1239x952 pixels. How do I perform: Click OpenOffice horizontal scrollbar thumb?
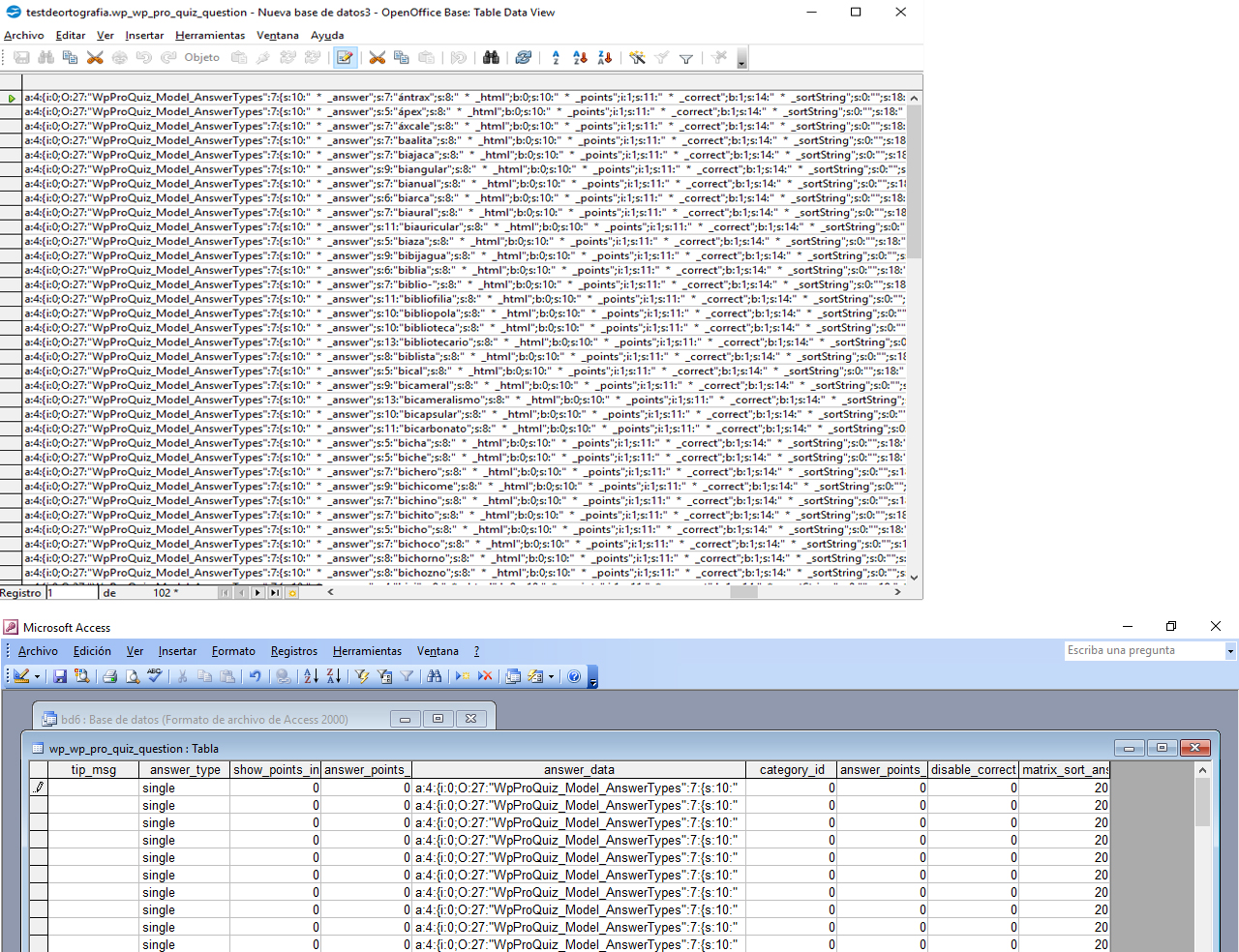(x=743, y=592)
